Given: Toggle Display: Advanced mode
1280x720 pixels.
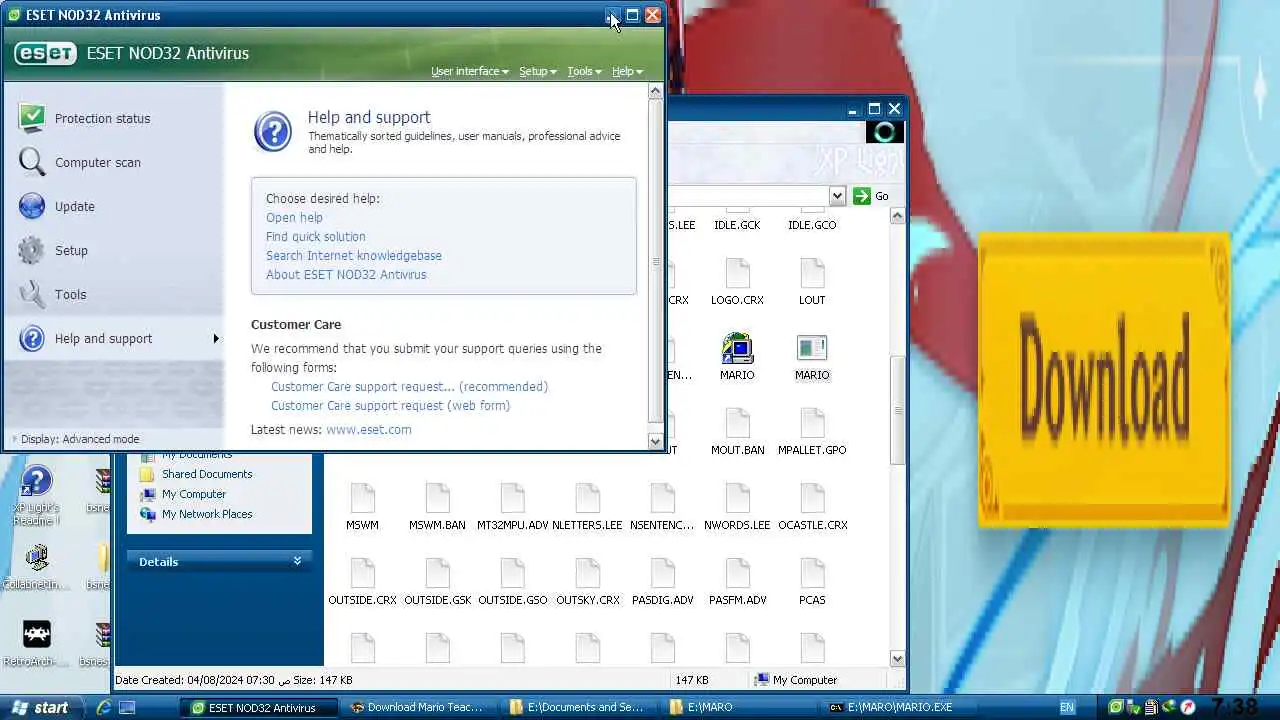Looking at the screenshot, I should tap(76, 439).
